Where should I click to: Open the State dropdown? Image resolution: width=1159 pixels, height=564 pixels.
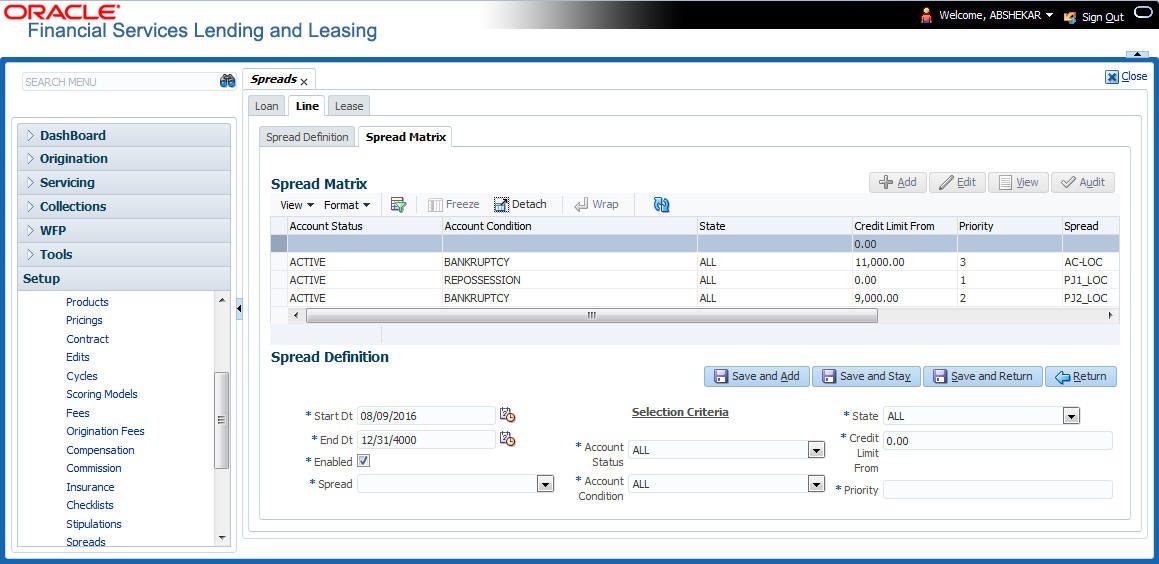click(x=1071, y=416)
